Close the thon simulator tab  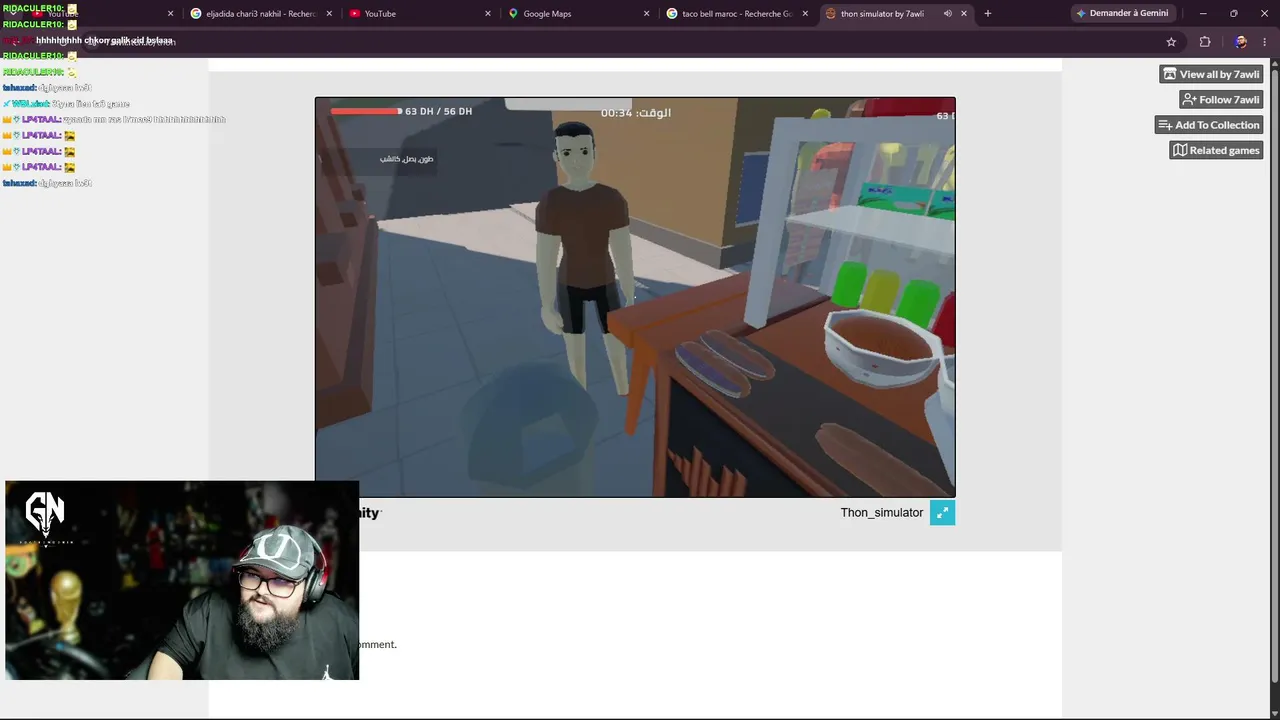(964, 14)
